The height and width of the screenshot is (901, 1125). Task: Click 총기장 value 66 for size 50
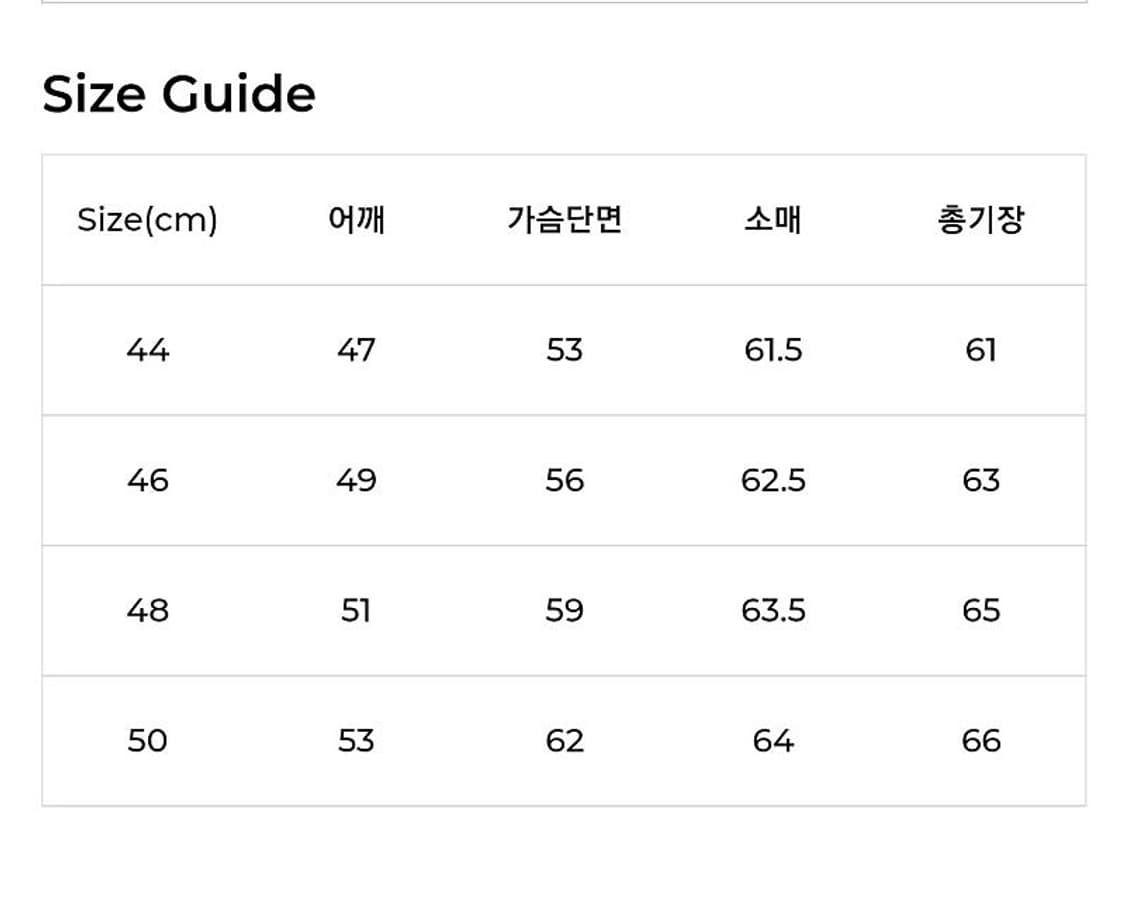(981, 741)
